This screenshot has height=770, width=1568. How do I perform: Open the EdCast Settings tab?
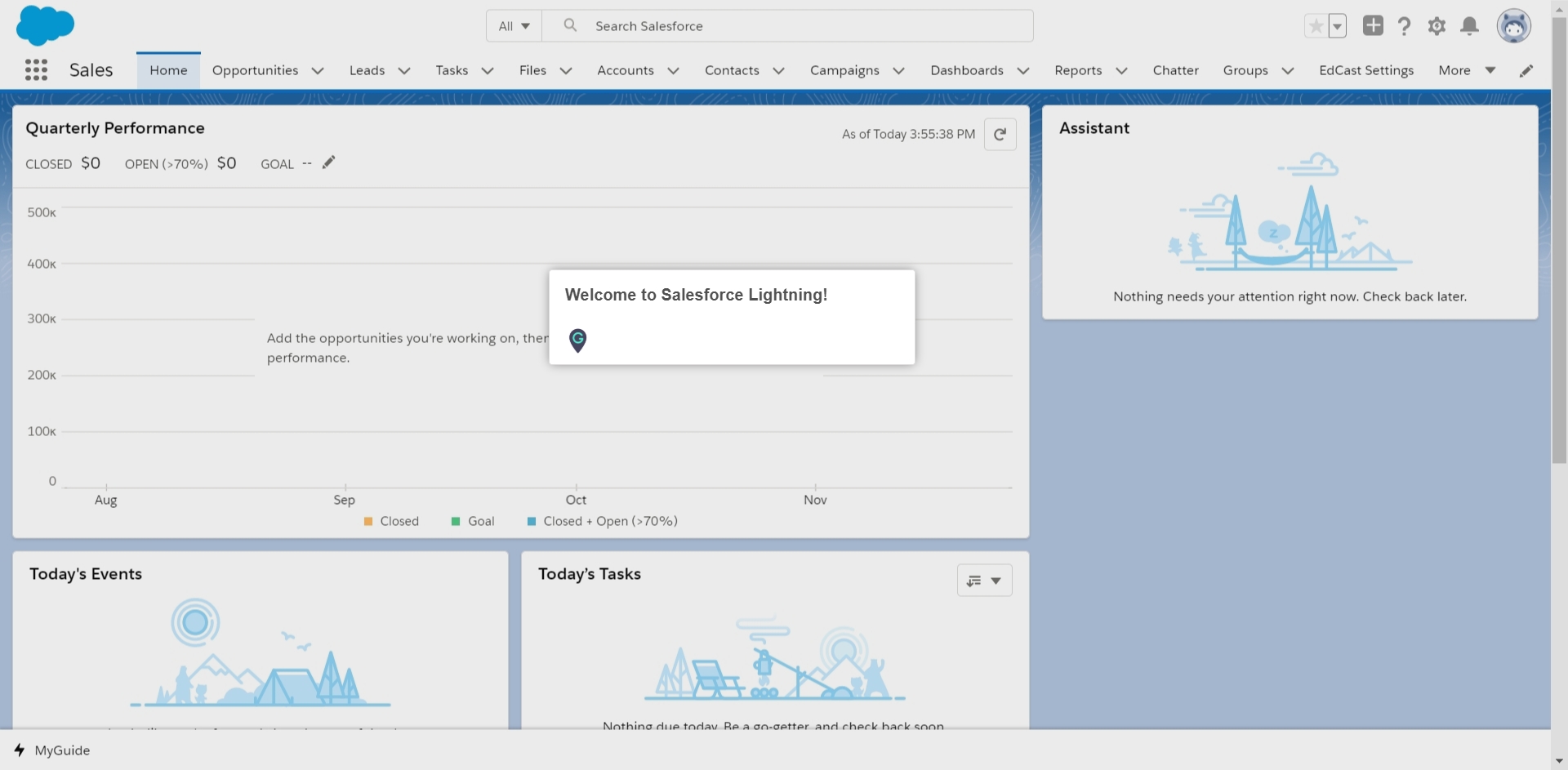[1365, 70]
